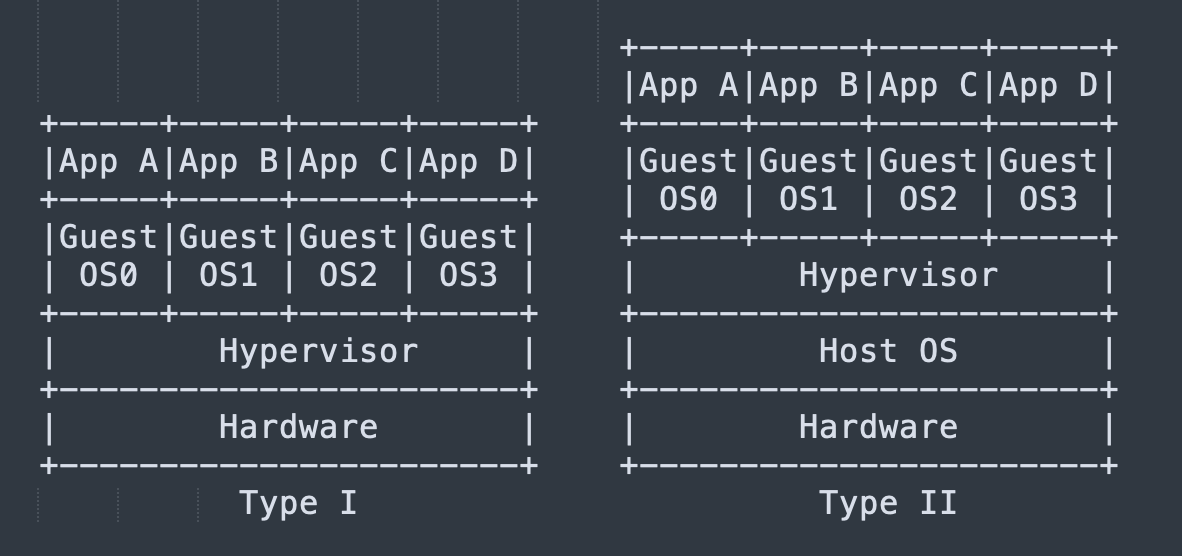
Task: Click Hardware in the Type I diagram
Action: pos(298,428)
